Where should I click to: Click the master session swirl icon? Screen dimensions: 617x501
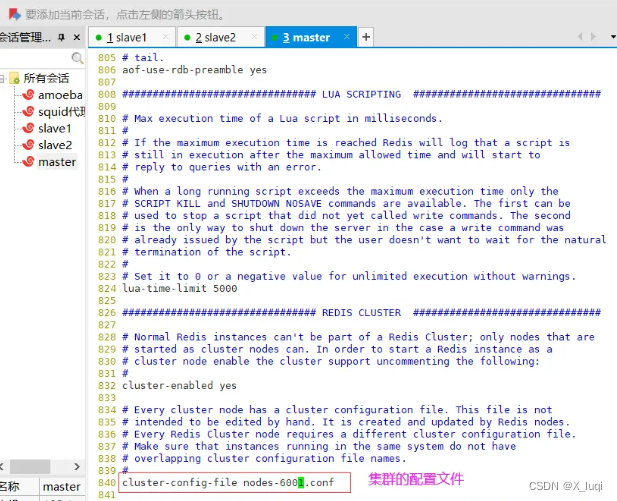pyautogui.click(x=28, y=162)
